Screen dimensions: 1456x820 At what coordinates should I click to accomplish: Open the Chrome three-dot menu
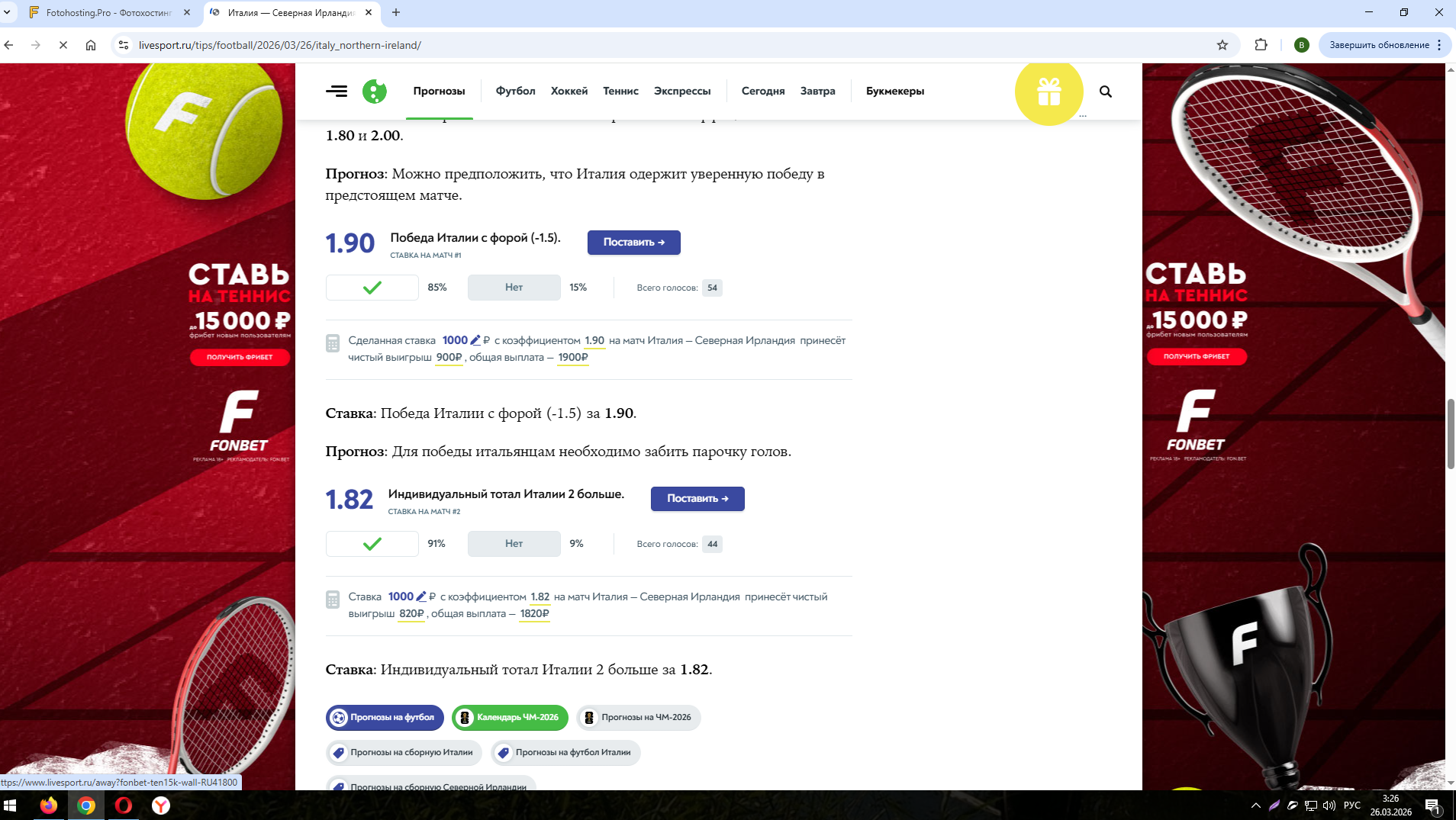[1440, 45]
